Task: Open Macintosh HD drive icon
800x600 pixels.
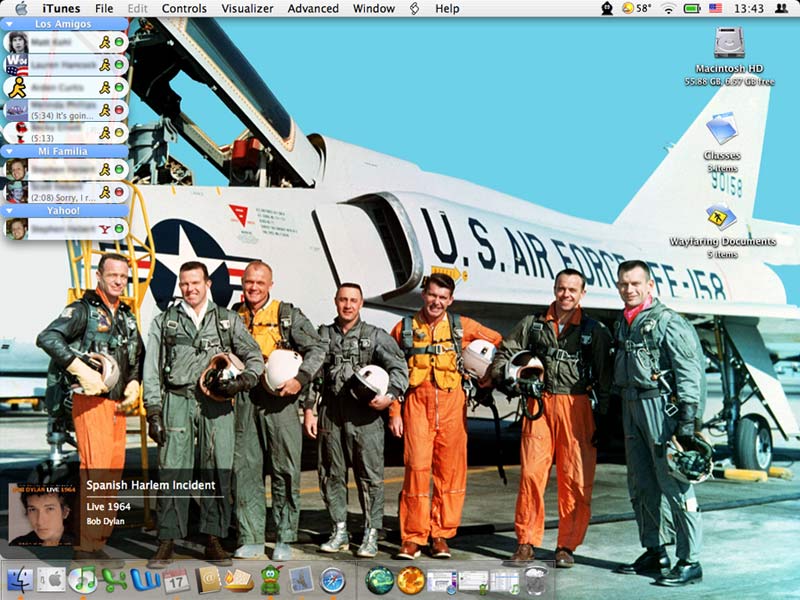Action: tap(729, 44)
